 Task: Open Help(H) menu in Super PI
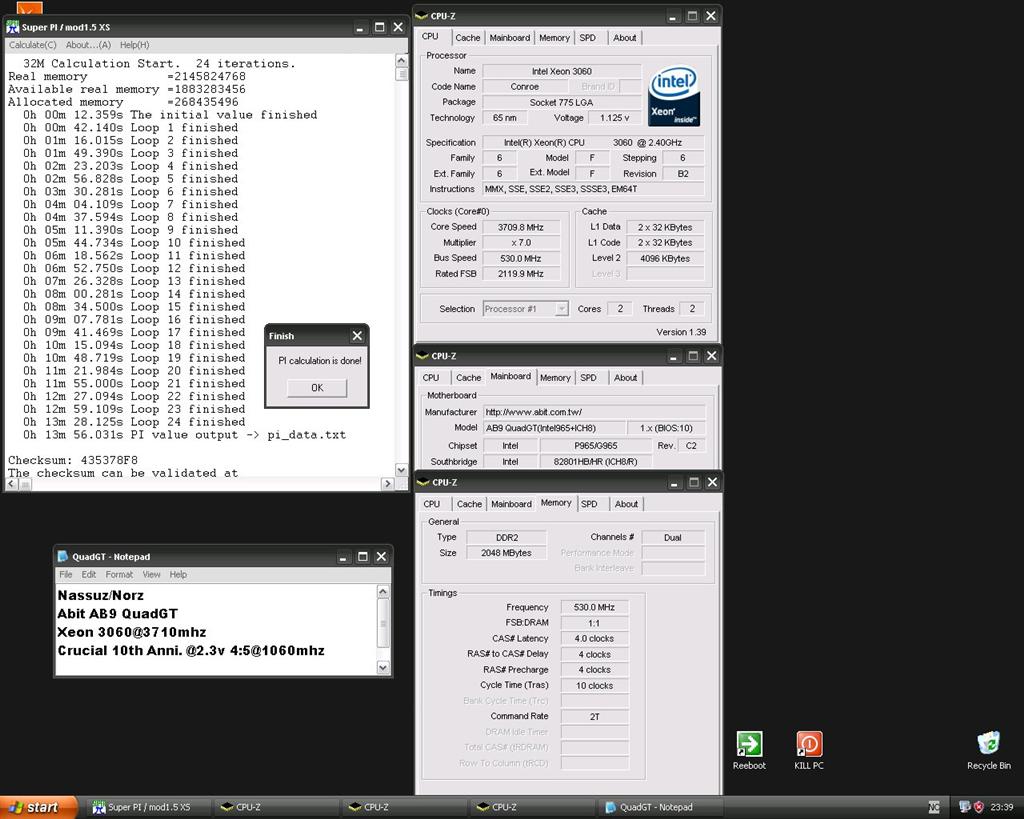(x=135, y=45)
